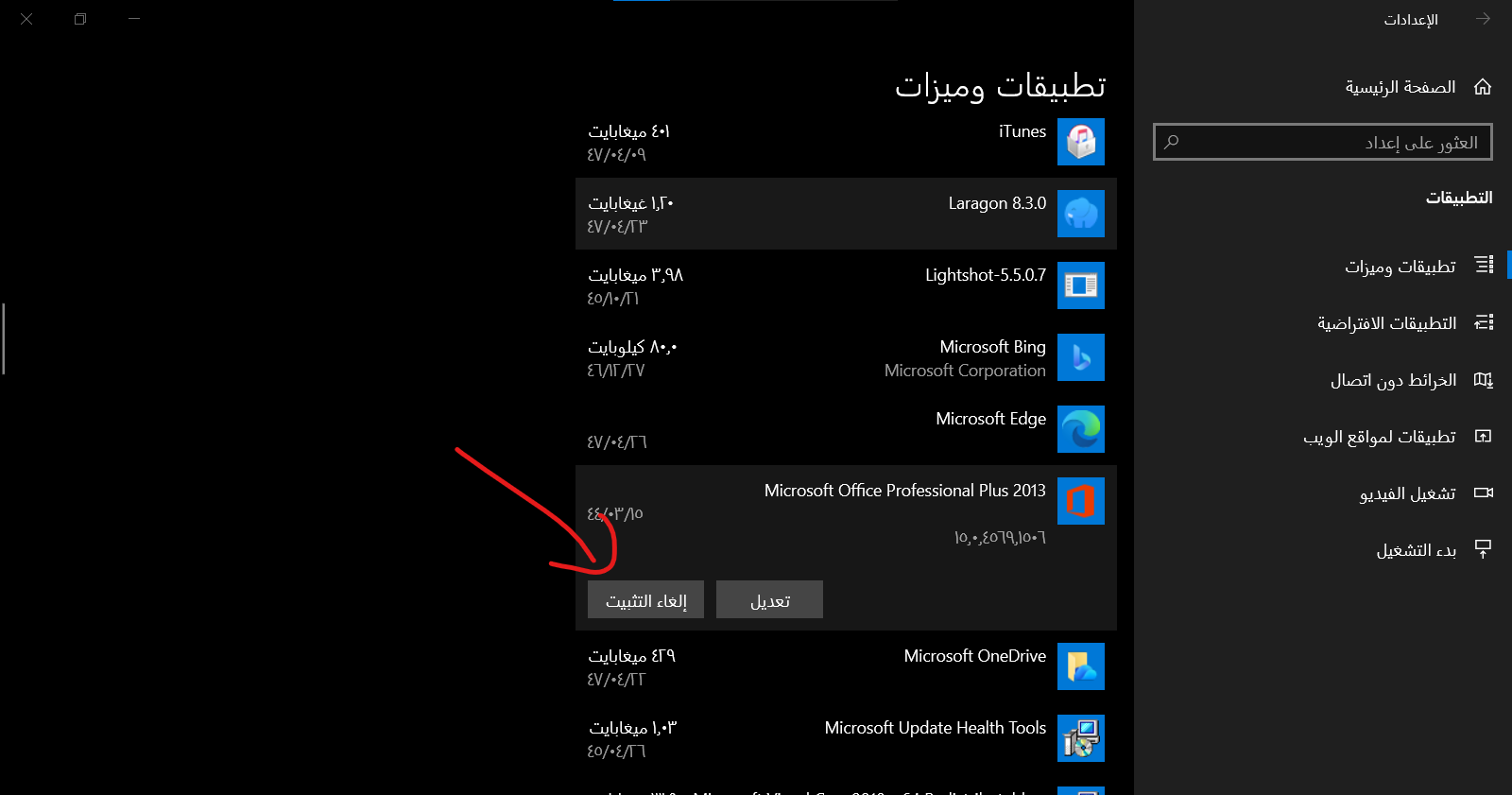
Task: Click the Microsoft Bing icon
Action: point(1080,357)
